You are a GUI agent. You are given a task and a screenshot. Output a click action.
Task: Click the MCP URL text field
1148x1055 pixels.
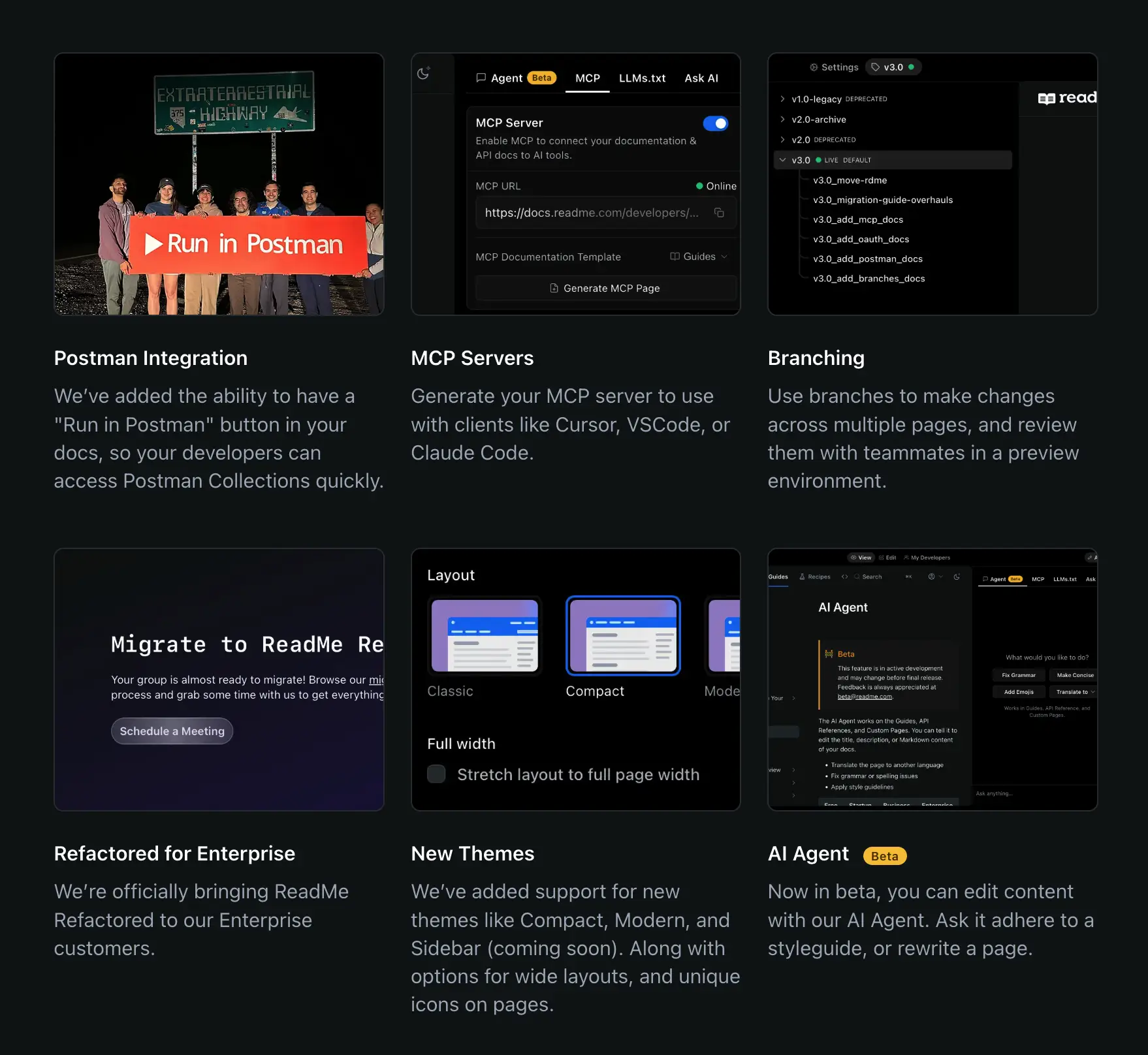[605, 213]
